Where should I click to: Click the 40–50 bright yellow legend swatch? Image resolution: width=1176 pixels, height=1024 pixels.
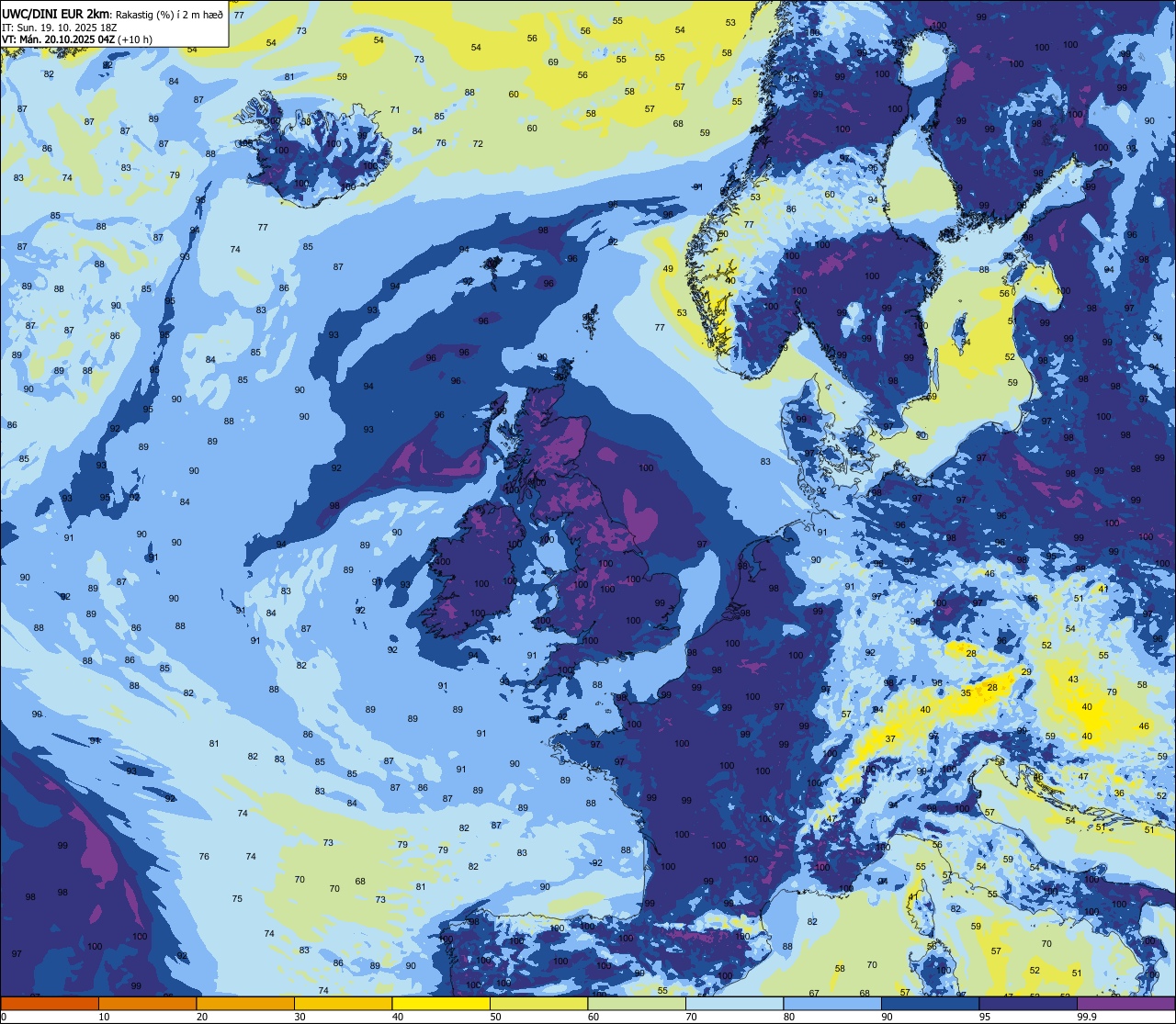coord(441,1004)
